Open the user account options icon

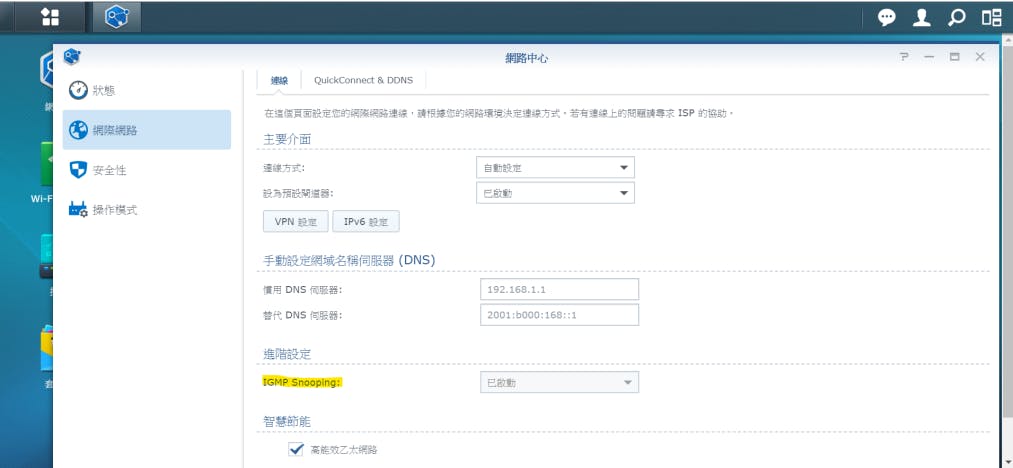[x=921, y=17]
